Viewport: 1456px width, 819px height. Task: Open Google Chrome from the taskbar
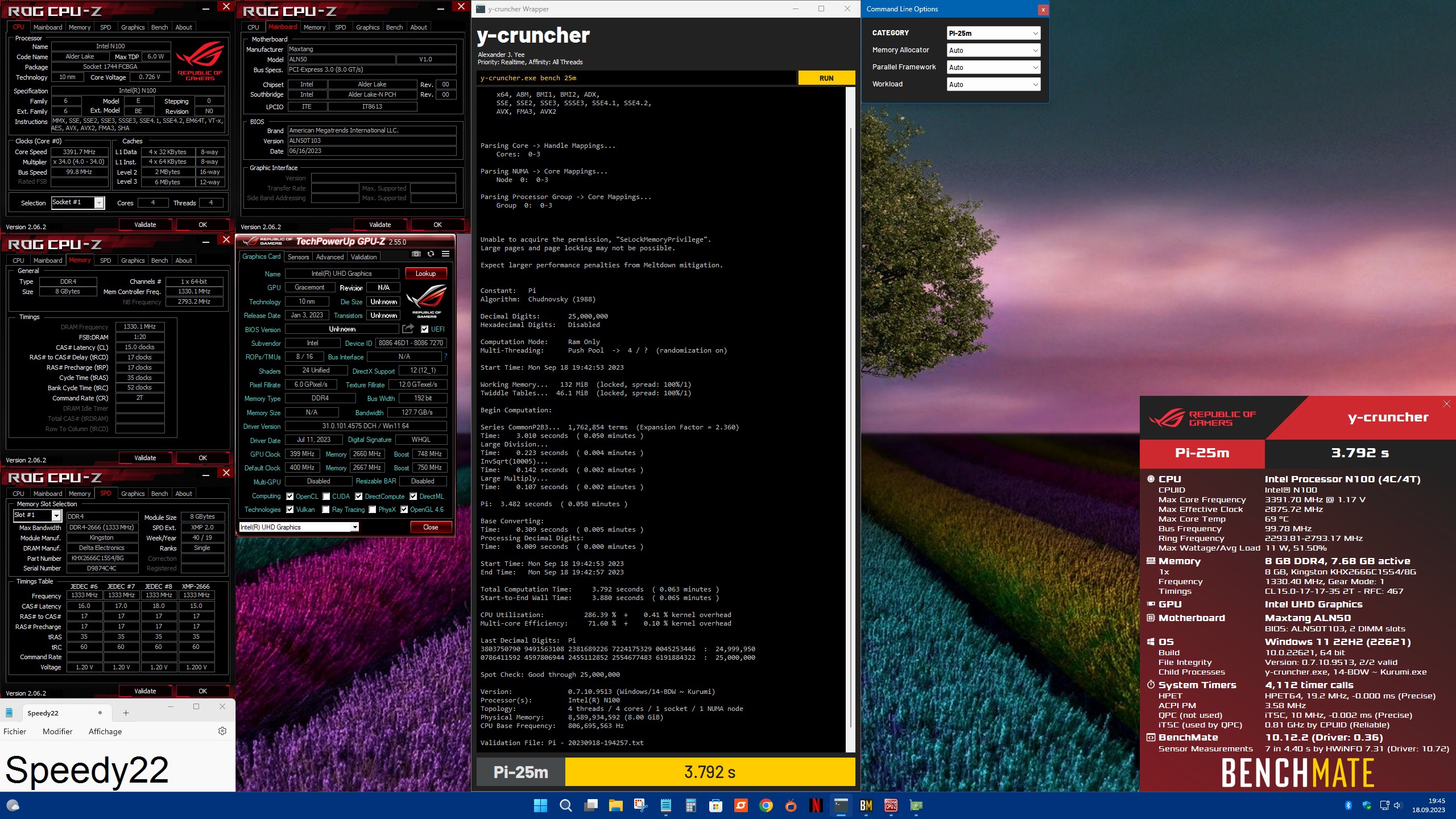coord(766,805)
